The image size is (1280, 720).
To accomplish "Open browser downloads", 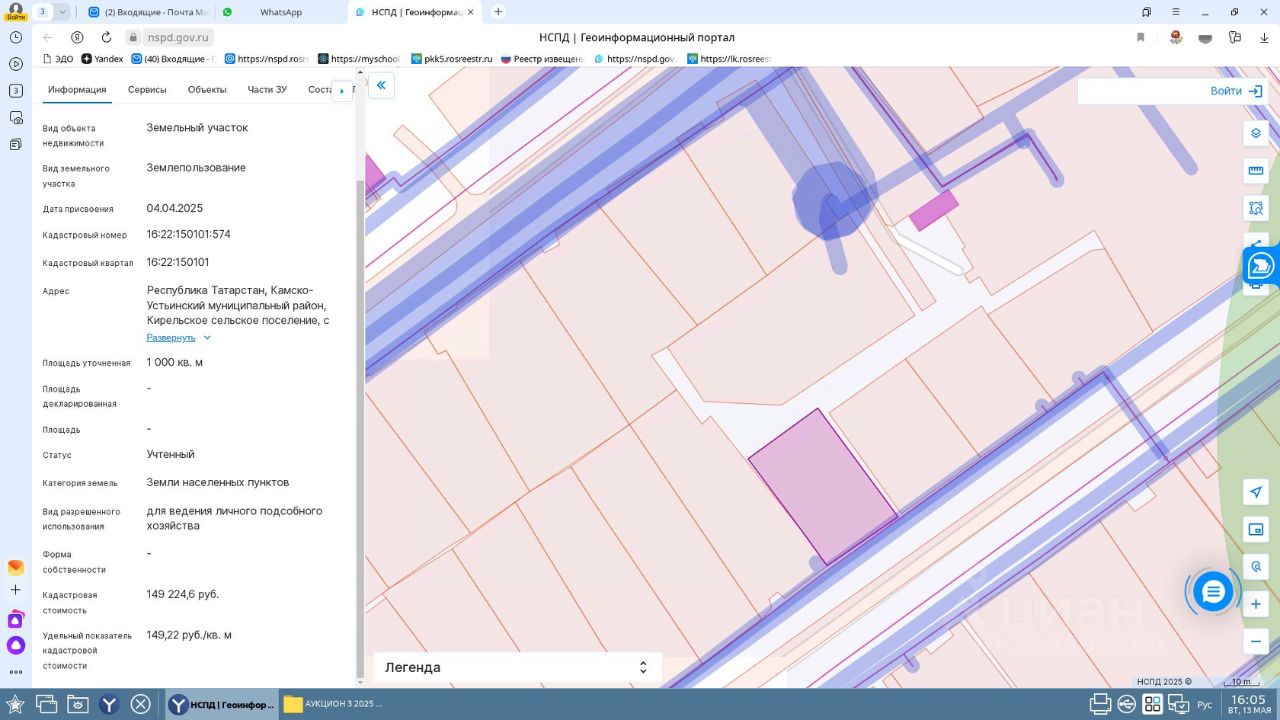I will tap(1264, 37).
